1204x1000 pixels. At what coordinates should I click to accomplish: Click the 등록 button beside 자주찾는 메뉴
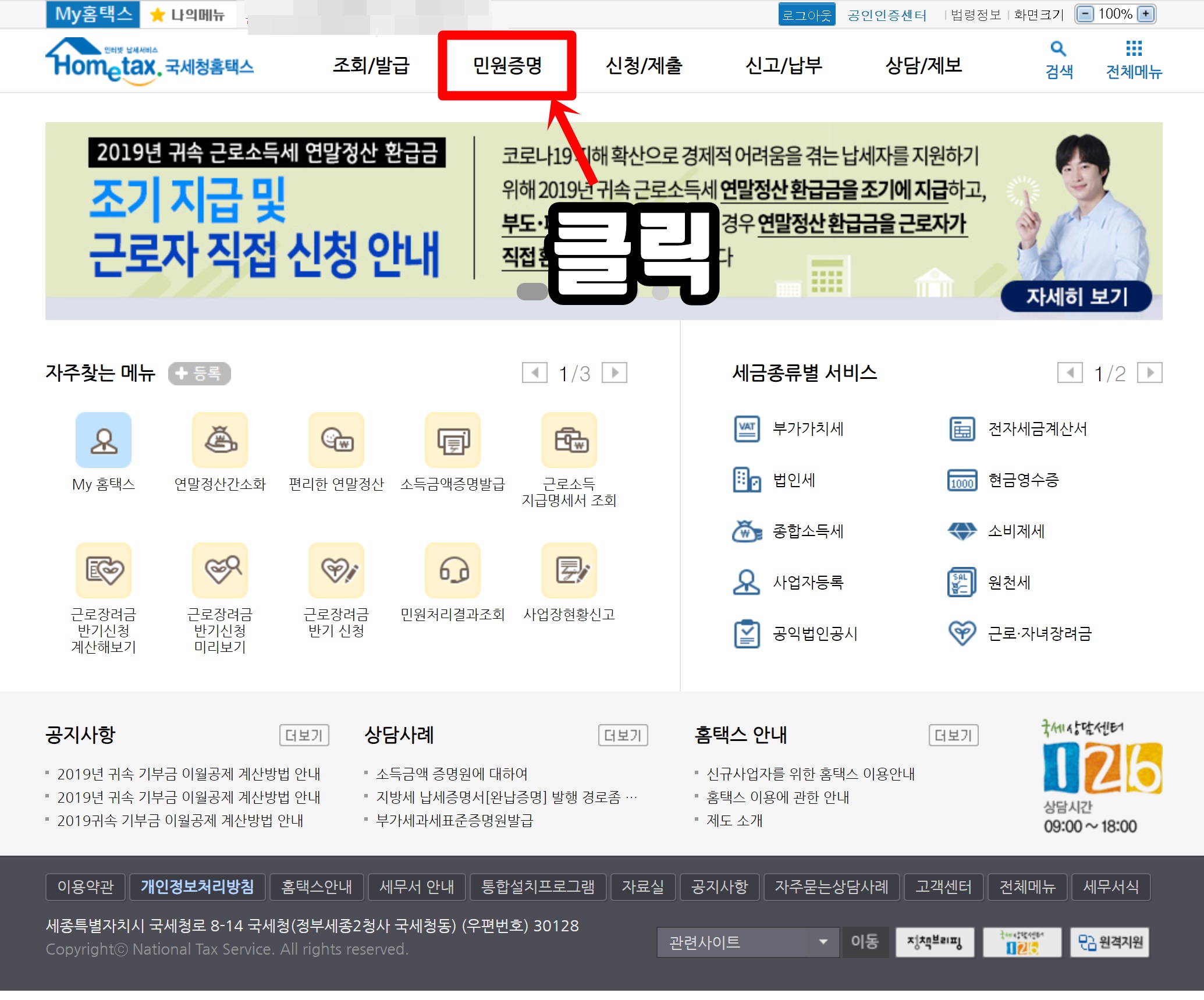coord(199,373)
